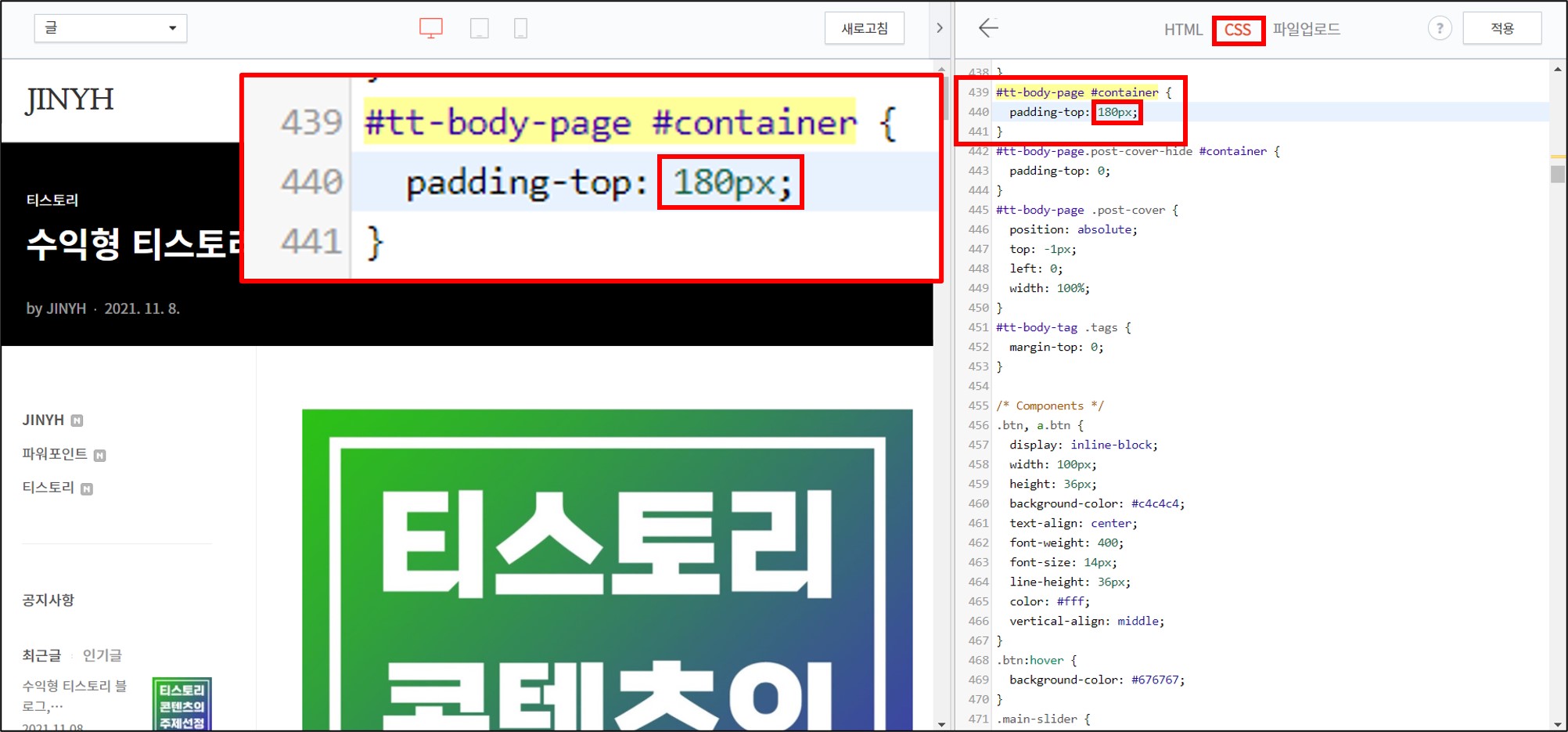1568x732 pixels.
Task: Click the recent post thumbnail image
Action: tap(182, 705)
